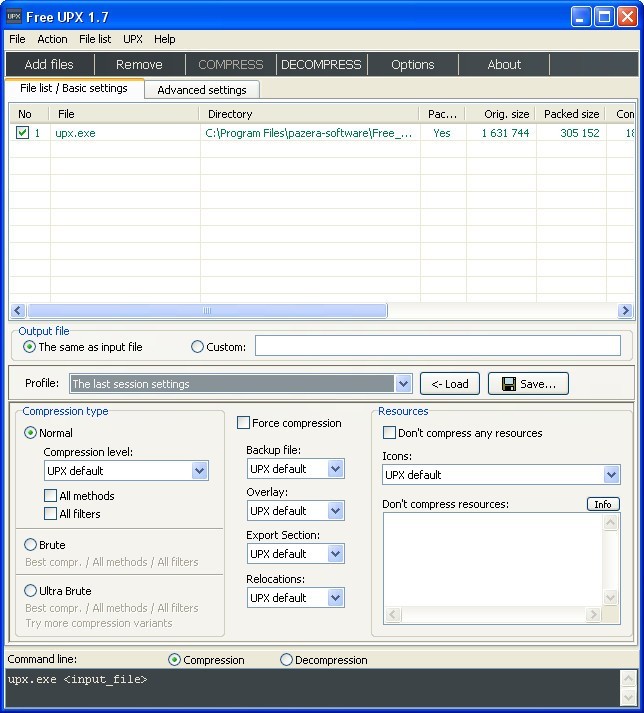
Task: Open the File menu
Action: 17,39
